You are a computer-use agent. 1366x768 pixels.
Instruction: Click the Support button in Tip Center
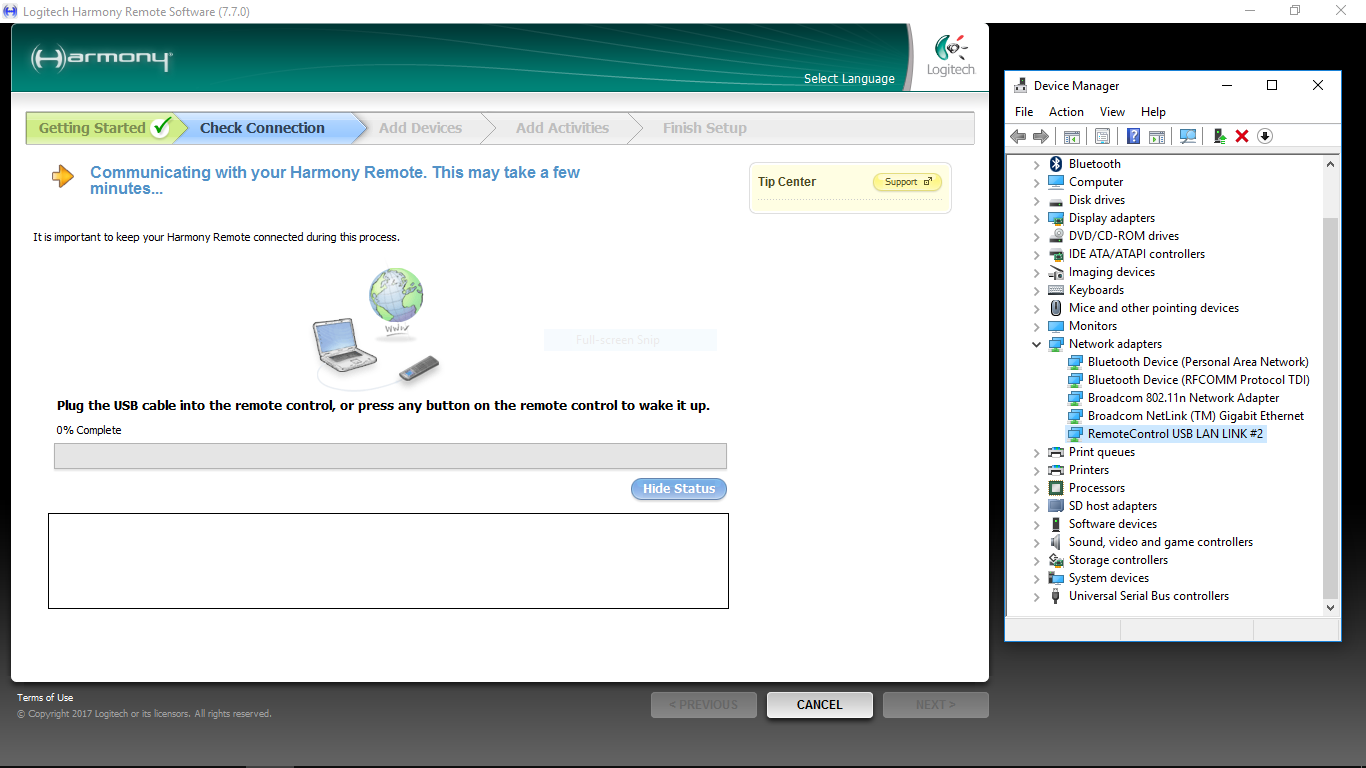907,182
